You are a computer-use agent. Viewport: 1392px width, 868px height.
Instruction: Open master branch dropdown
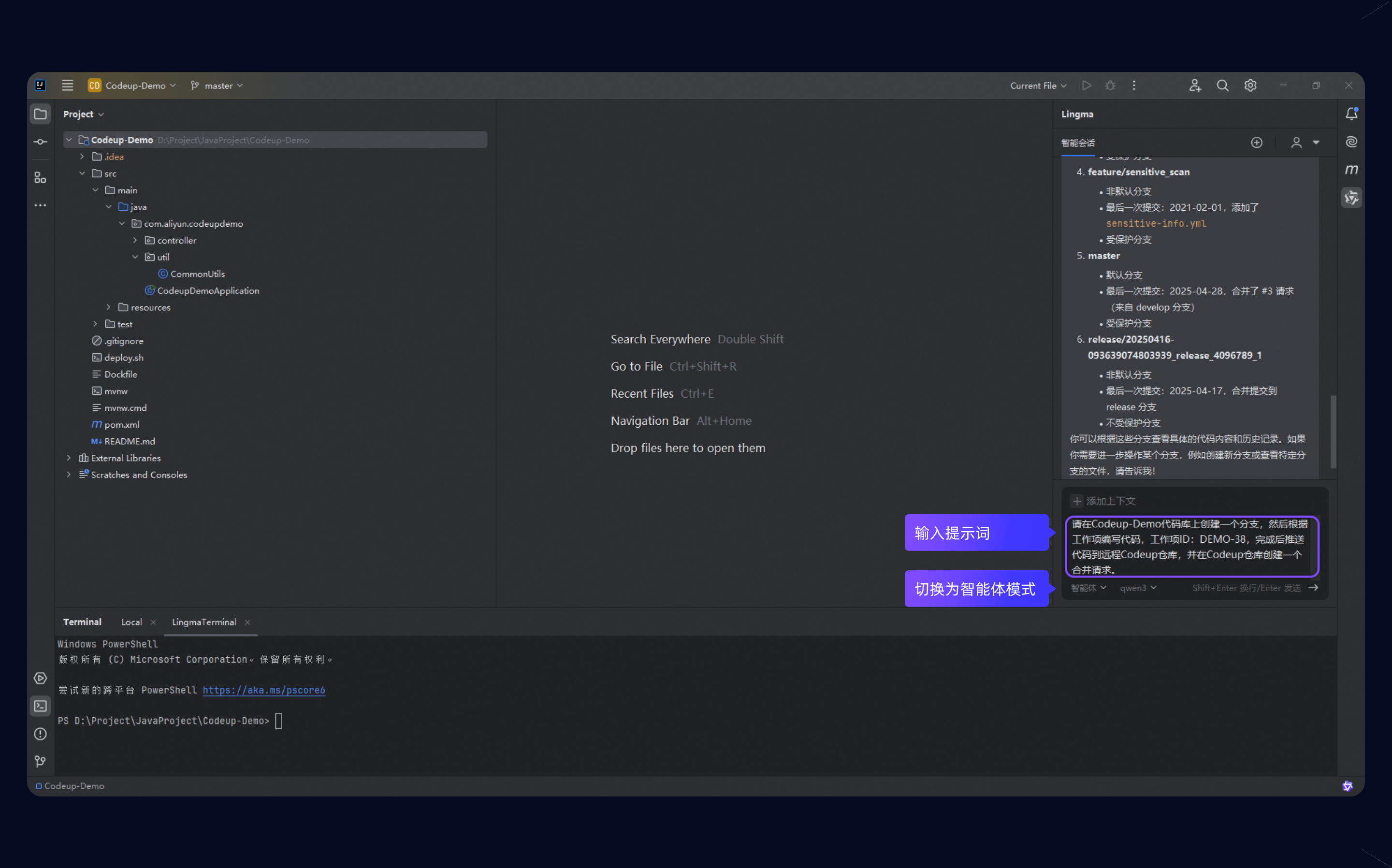coord(217,86)
